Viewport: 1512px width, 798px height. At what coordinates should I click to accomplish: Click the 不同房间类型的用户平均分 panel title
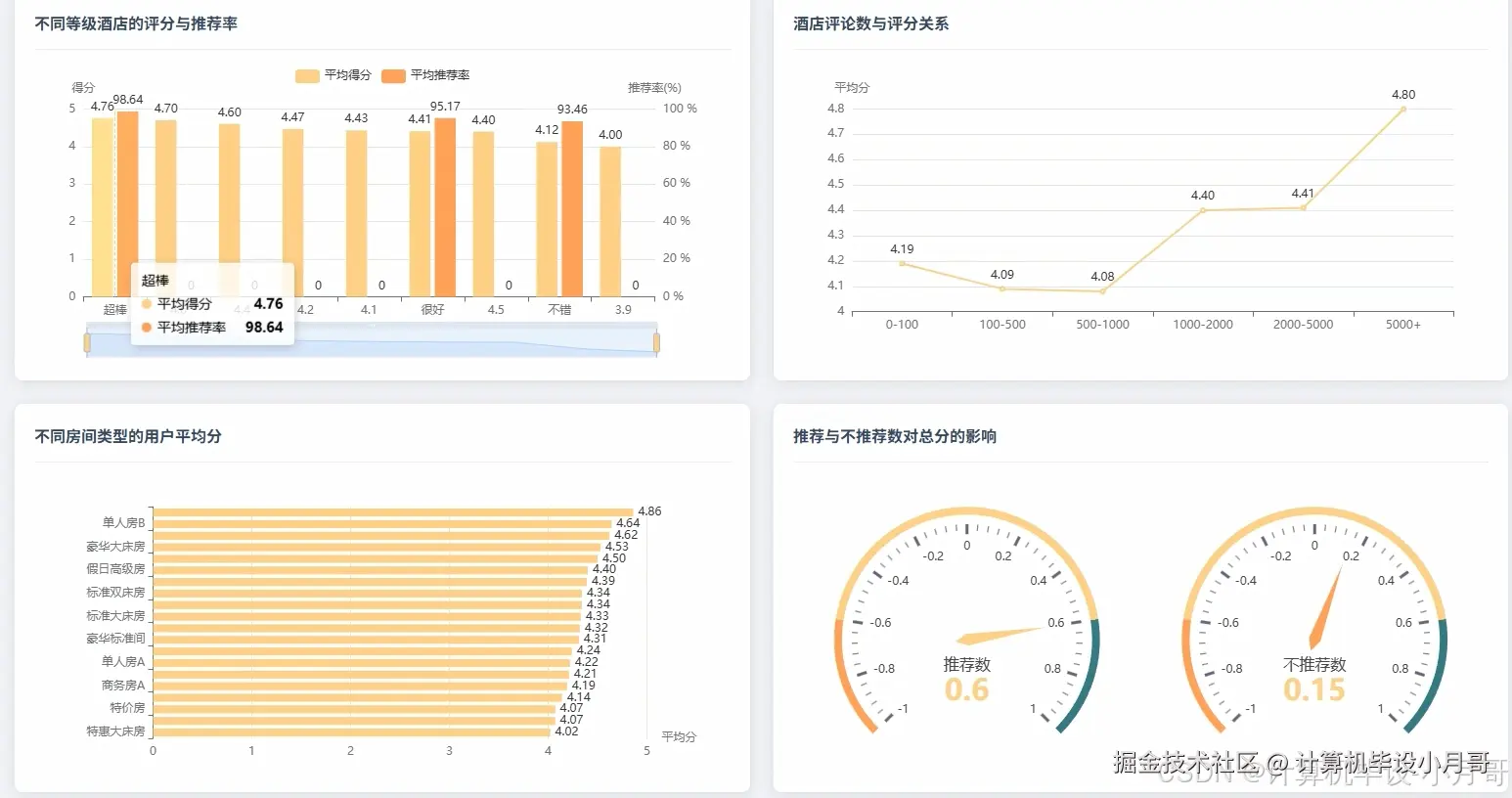[x=128, y=436]
